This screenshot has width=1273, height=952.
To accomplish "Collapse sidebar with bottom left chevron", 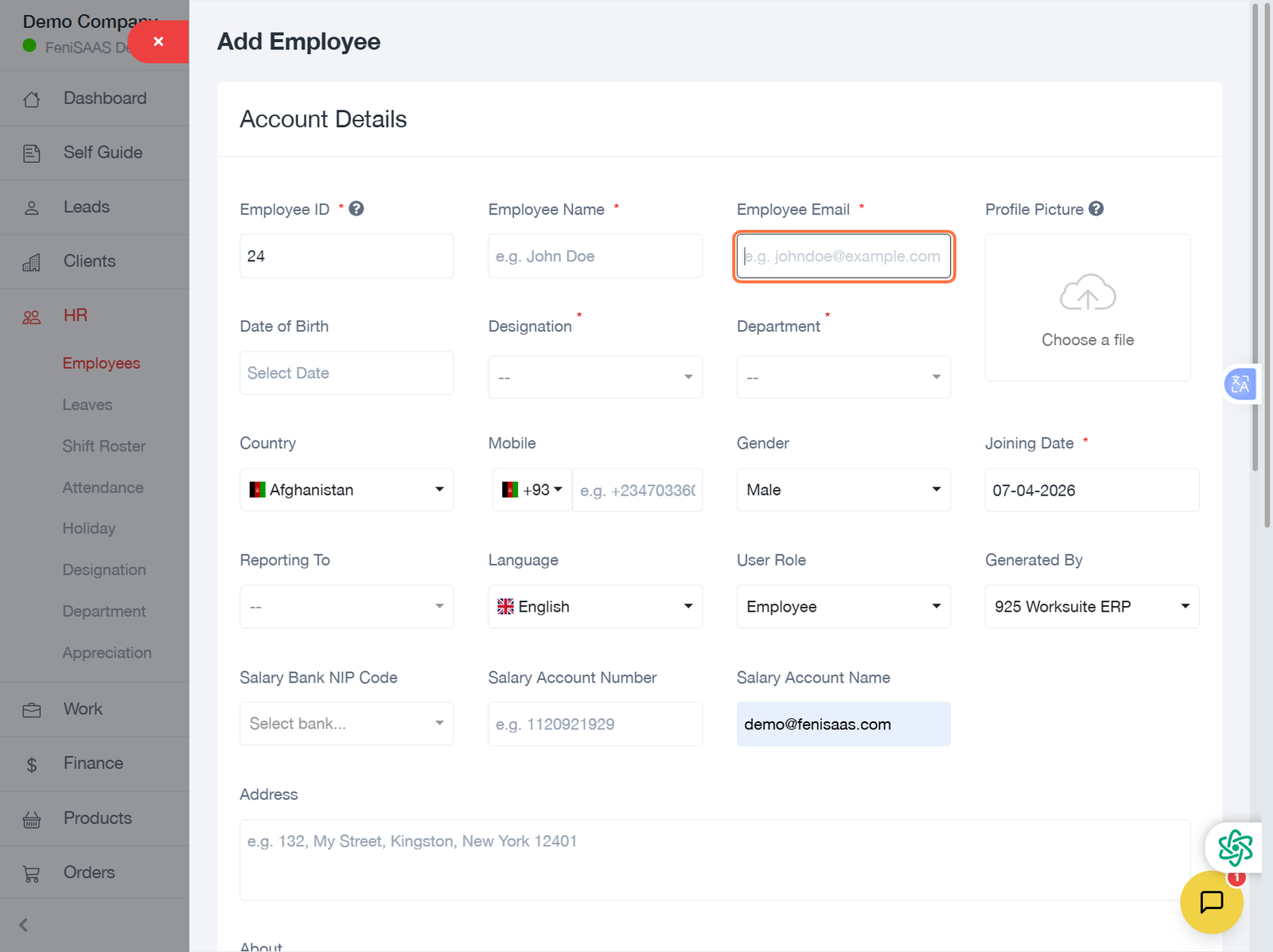I will tap(24, 925).
